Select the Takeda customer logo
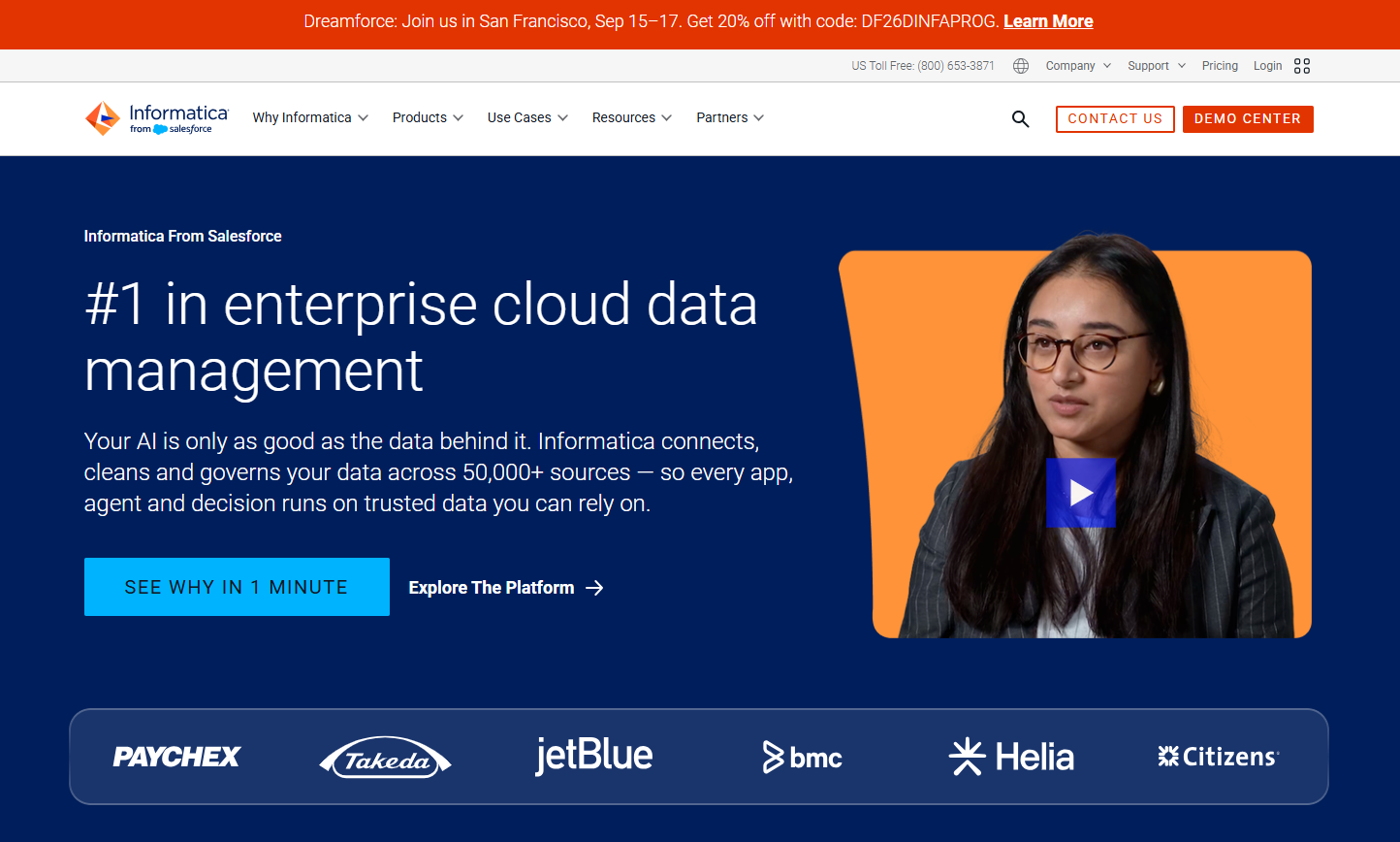 (385, 758)
